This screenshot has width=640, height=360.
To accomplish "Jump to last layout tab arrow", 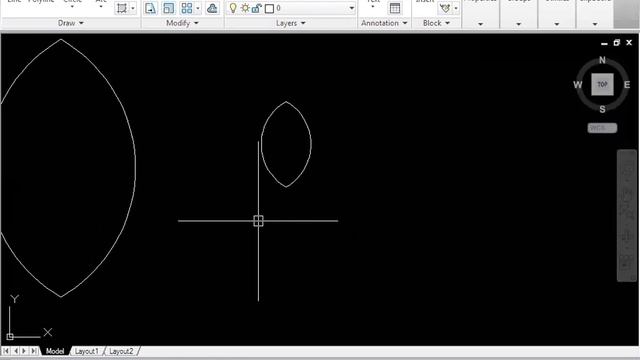I will pyautogui.click(x=34, y=351).
